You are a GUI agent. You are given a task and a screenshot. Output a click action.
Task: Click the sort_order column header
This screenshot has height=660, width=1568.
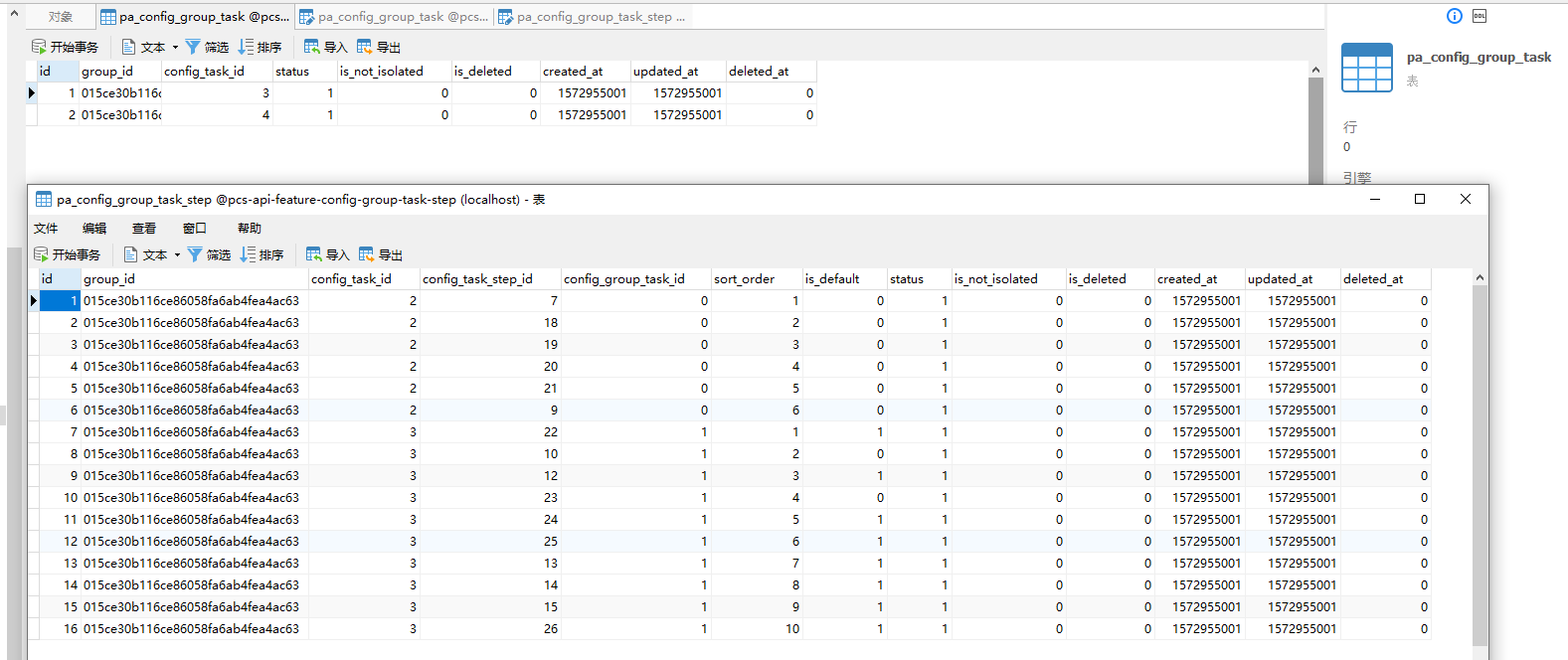coord(744,278)
